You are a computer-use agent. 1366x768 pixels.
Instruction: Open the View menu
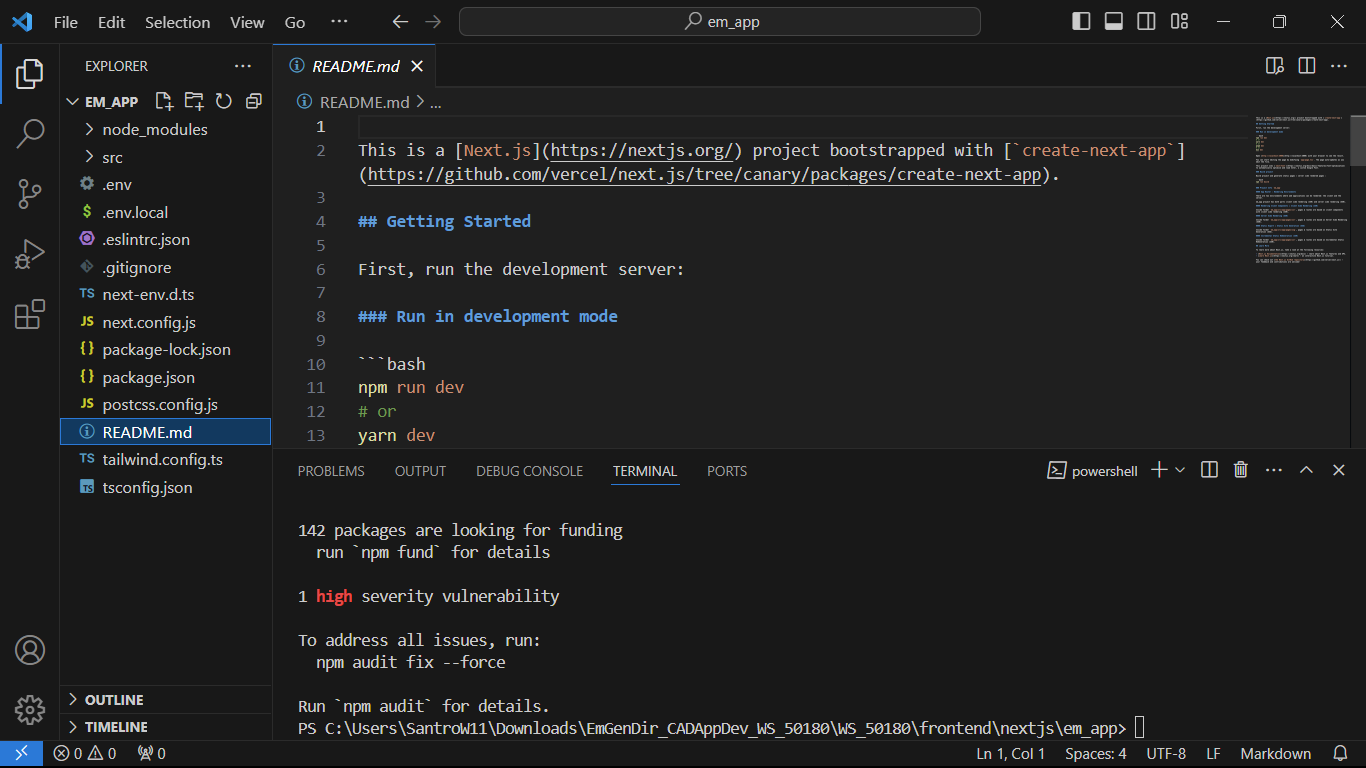[x=247, y=22]
